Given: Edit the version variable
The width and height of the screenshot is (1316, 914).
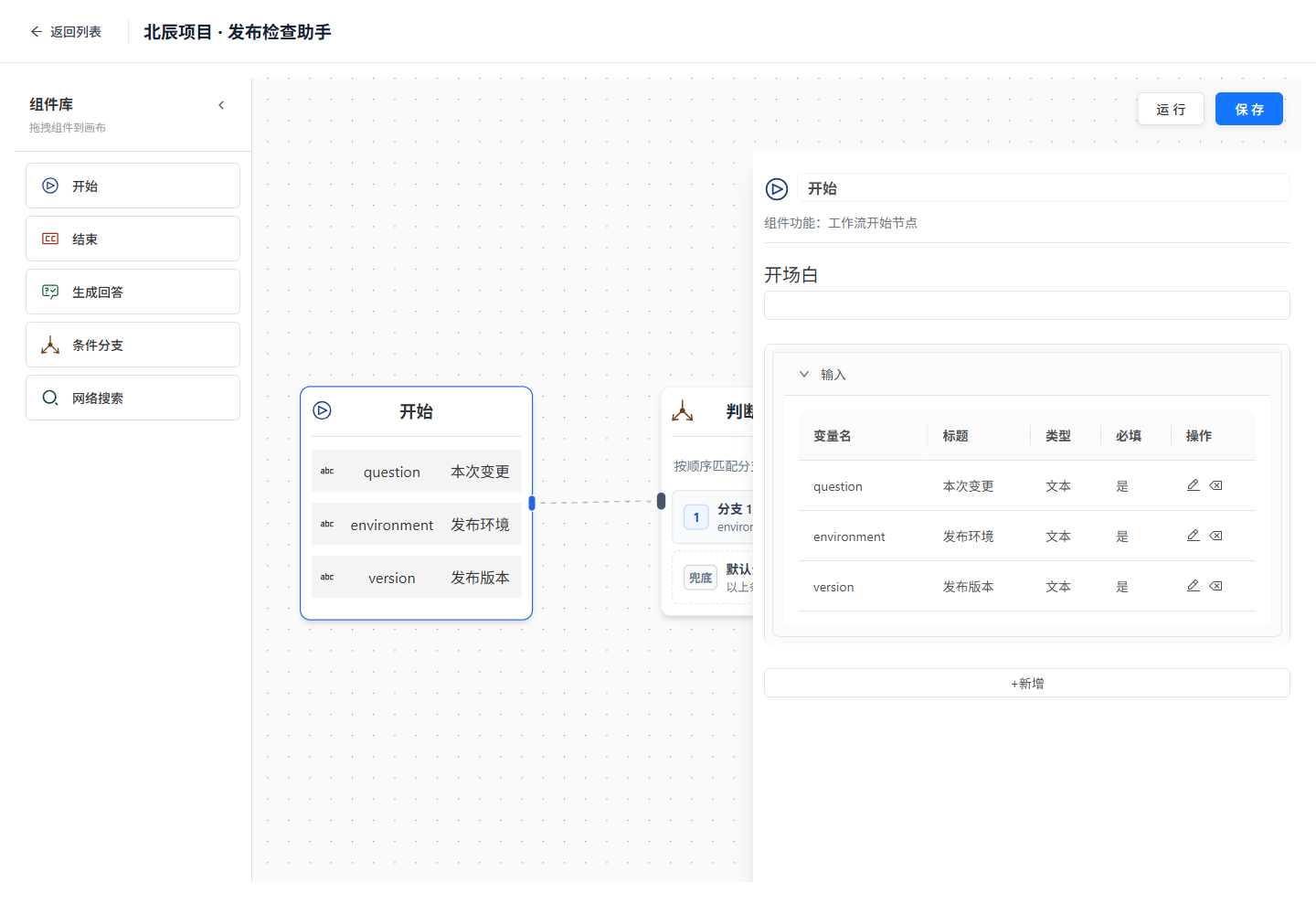Looking at the screenshot, I should pyautogui.click(x=1194, y=586).
